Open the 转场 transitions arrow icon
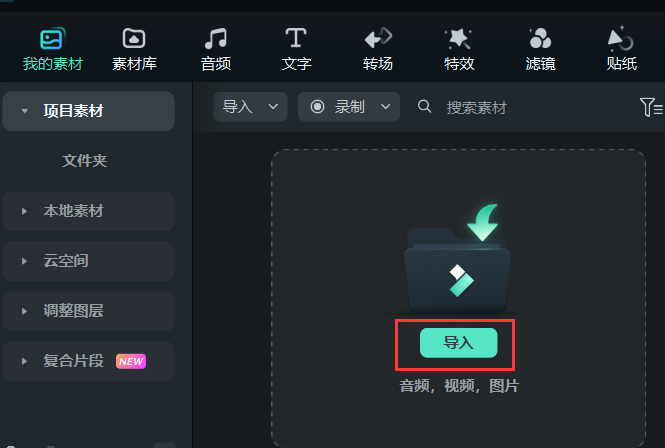Screen dimensions: 665x448 pyautogui.click(x=378, y=38)
